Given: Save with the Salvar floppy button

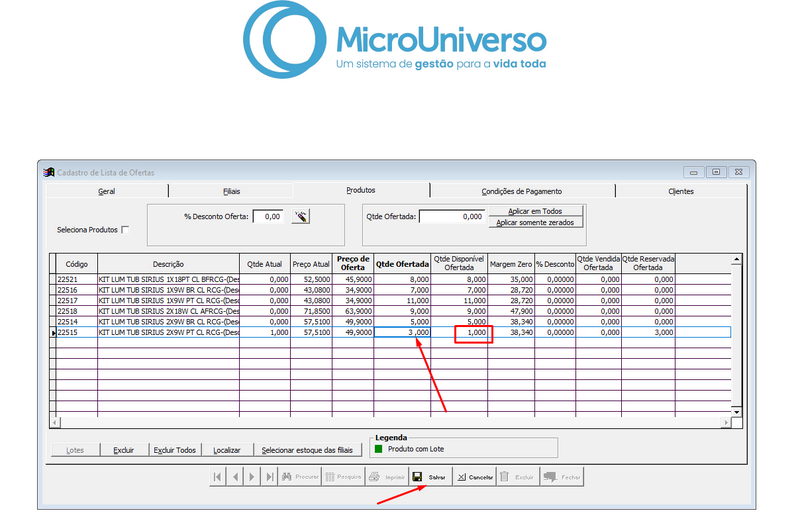Looking at the screenshot, I should [x=431, y=477].
